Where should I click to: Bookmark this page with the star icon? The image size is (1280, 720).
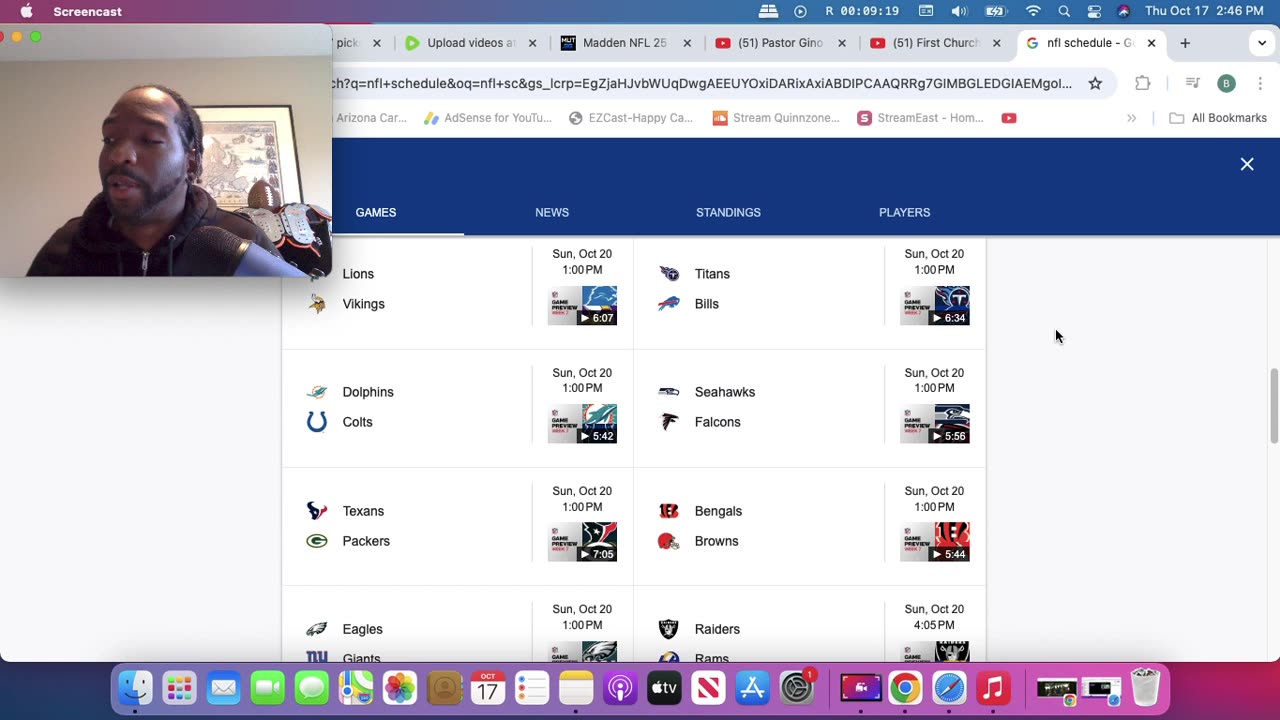(1095, 83)
